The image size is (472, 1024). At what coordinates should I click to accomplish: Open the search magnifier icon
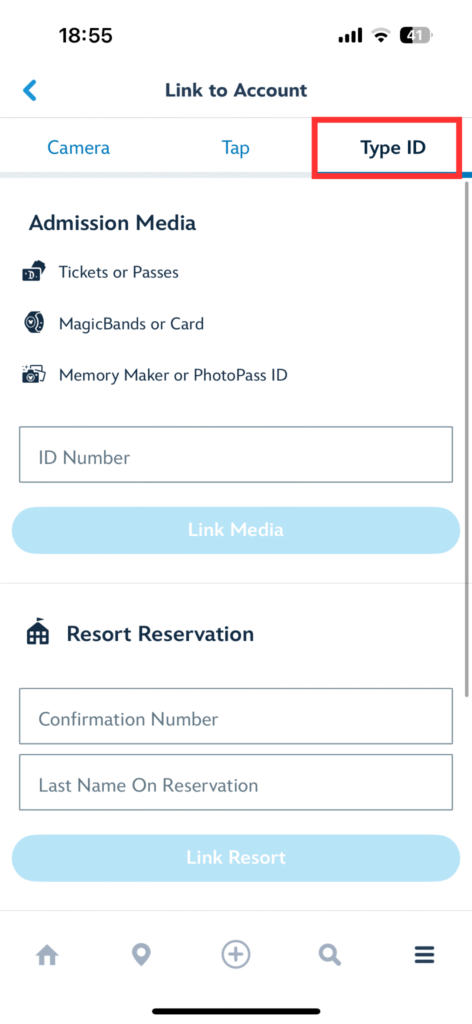click(x=330, y=955)
